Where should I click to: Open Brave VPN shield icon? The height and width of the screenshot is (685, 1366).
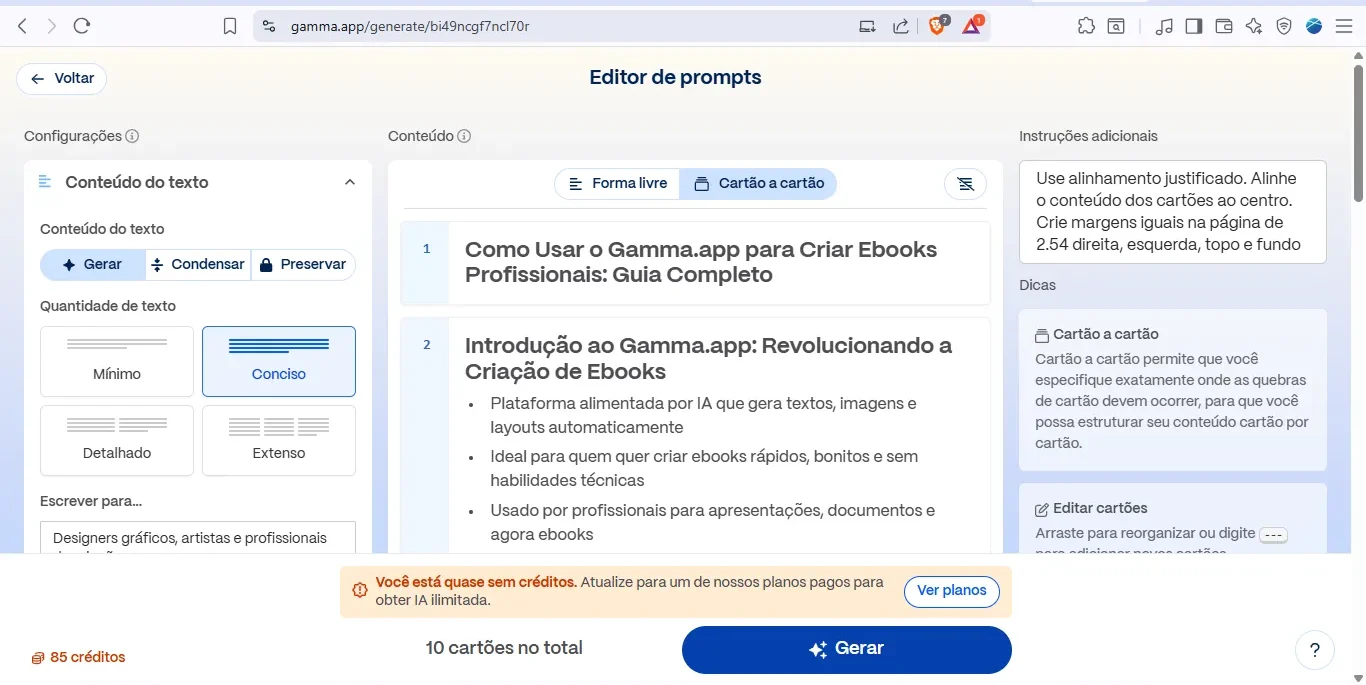click(1284, 26)
